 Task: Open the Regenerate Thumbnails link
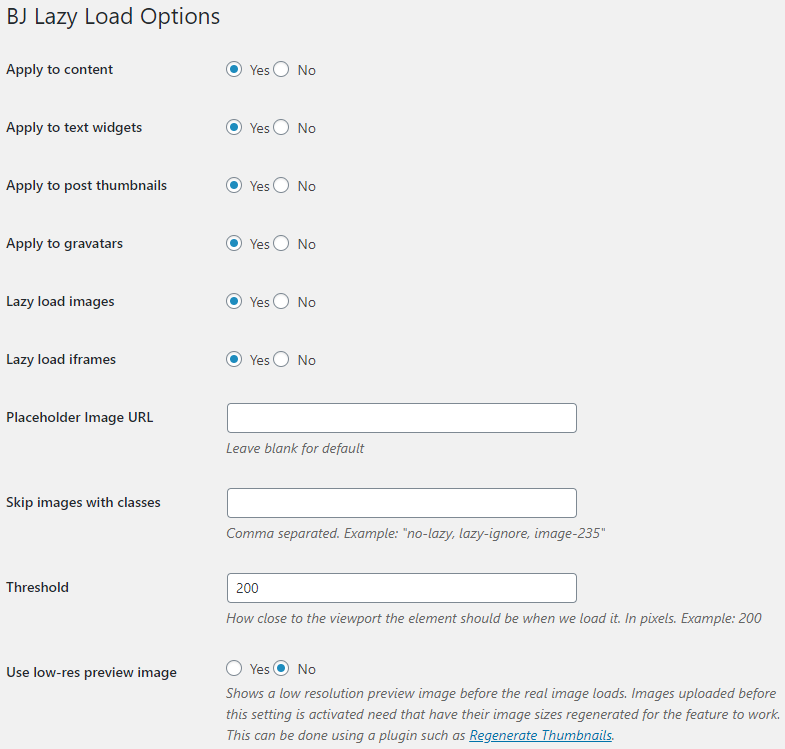(x=540, y=736)
